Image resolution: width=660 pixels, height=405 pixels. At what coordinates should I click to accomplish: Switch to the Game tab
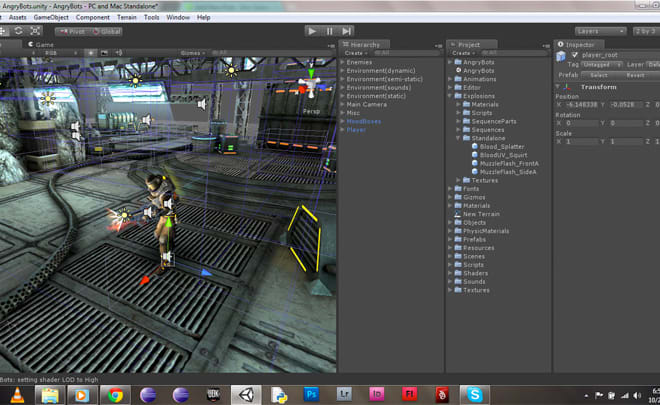(x=41, y=44)
